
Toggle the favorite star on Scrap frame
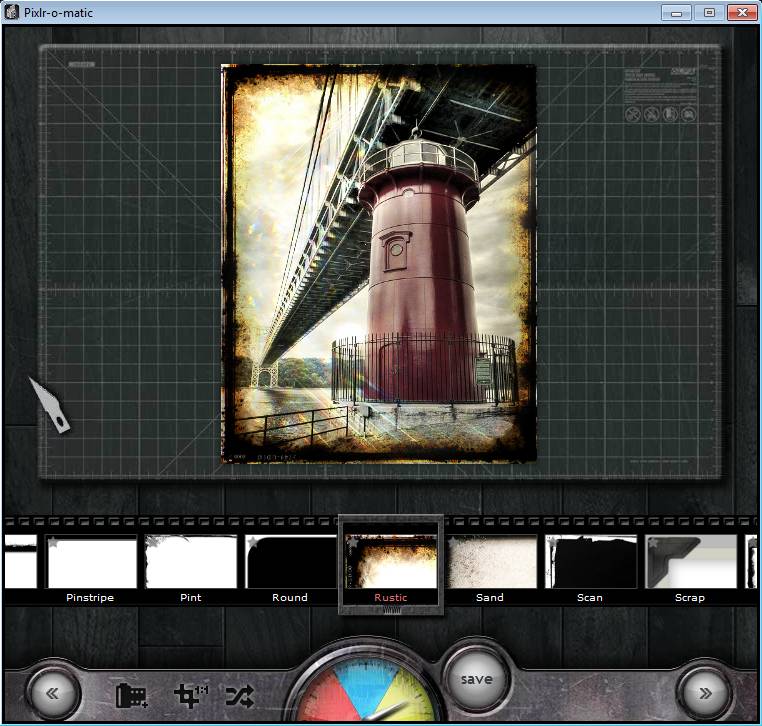[x=653, y=542]
